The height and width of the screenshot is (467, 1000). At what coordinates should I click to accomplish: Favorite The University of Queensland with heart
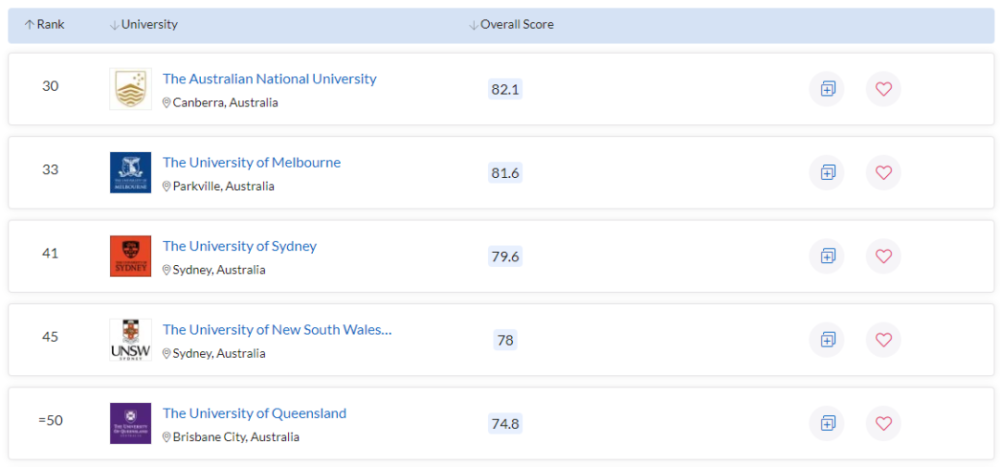coord(883,424)
